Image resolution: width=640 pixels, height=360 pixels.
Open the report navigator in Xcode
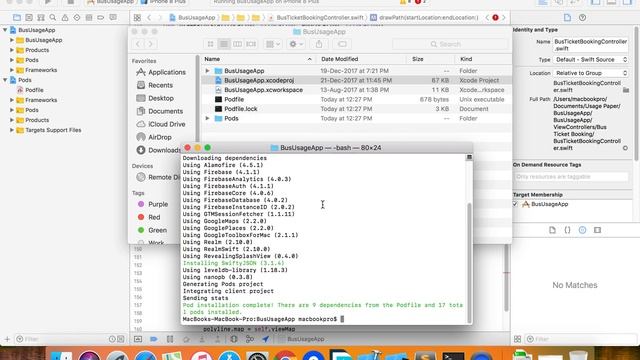[x=113, y=18]
